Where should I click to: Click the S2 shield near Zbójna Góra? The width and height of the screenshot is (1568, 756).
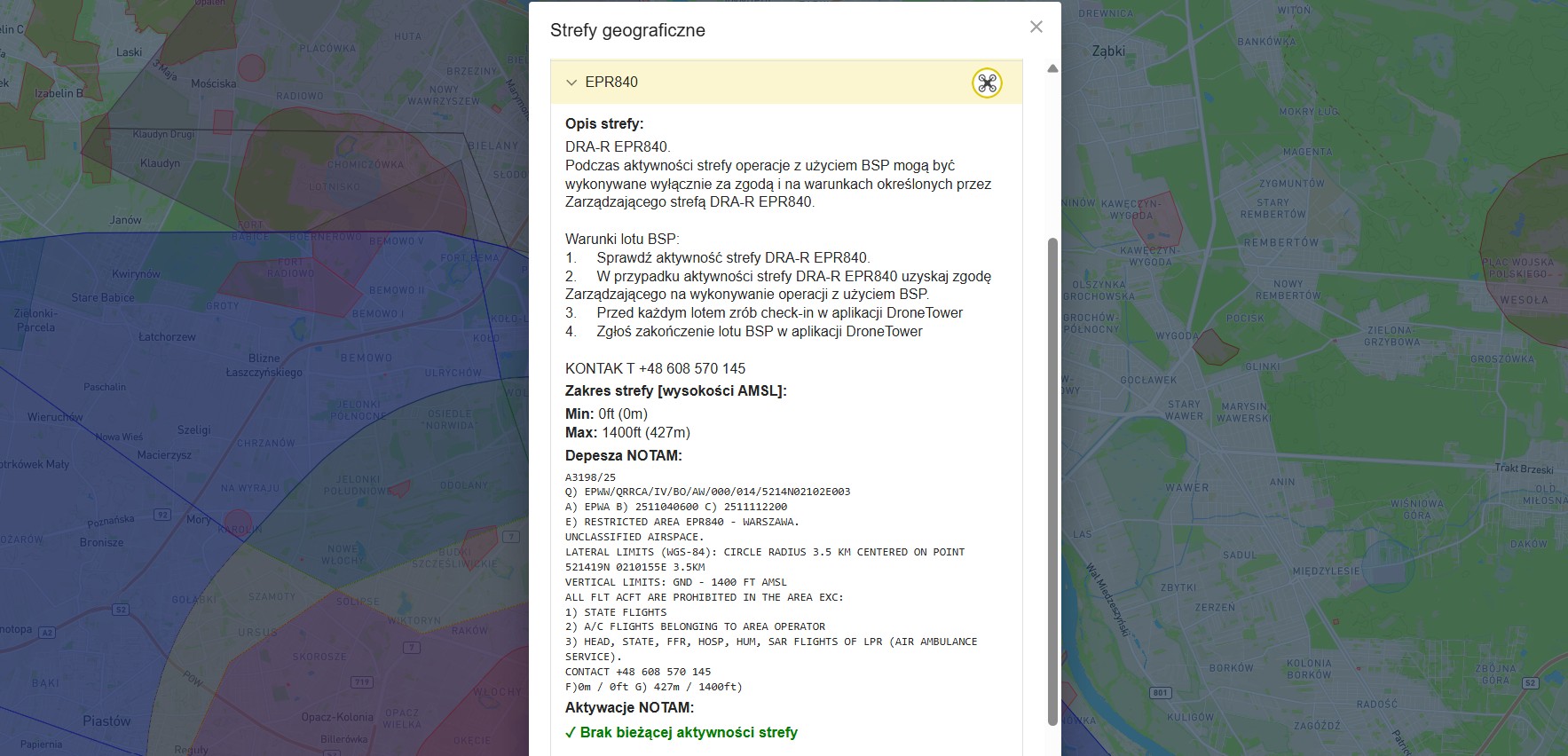pyautogui.click(x=1530, y=682)
